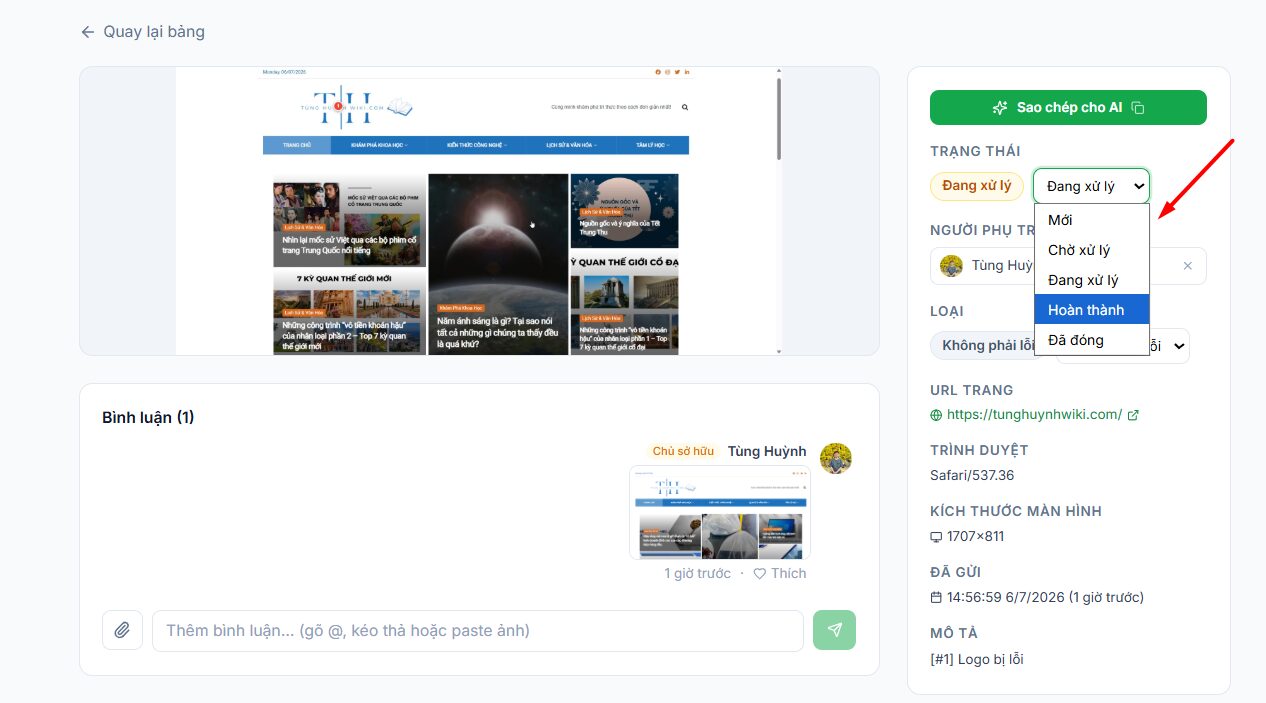Click the Năm ánh sáng là gì article in preview
This screenshot has height=703, width=1266.
(x=498, y=264)
